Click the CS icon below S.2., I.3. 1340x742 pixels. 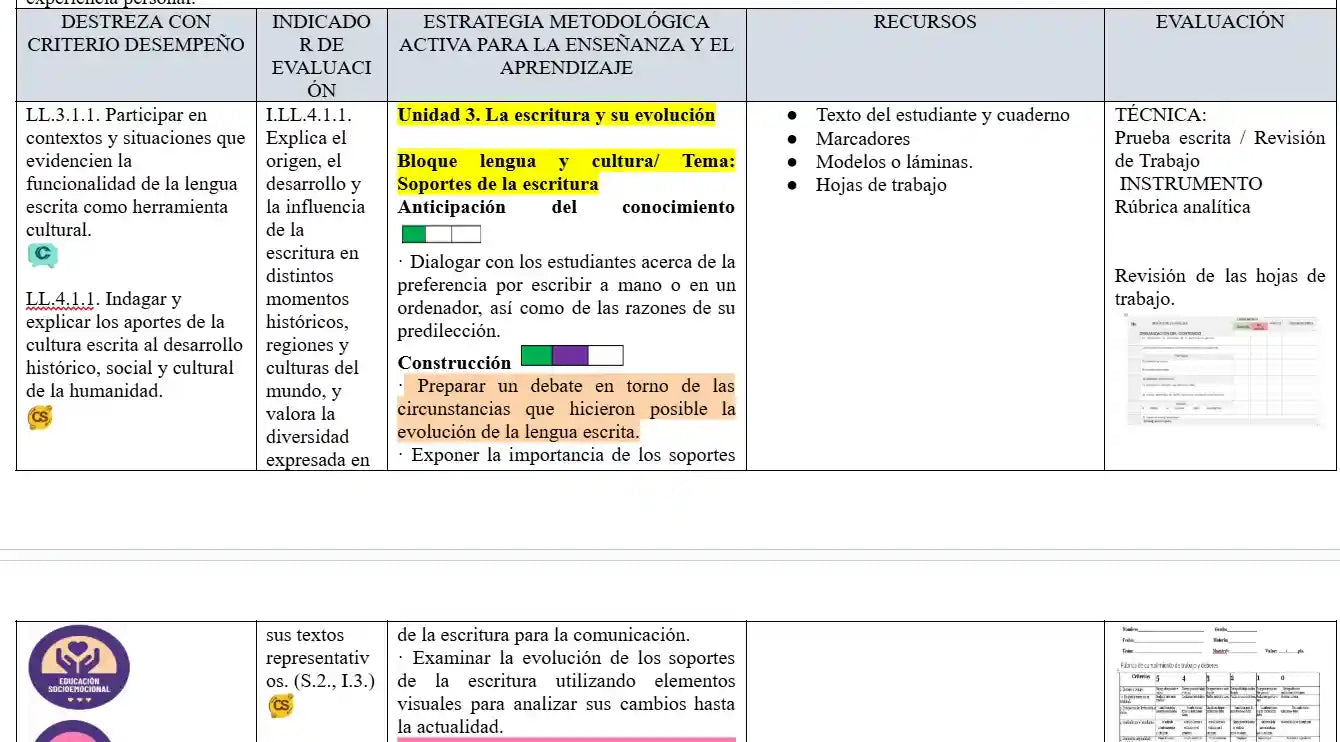280,706
